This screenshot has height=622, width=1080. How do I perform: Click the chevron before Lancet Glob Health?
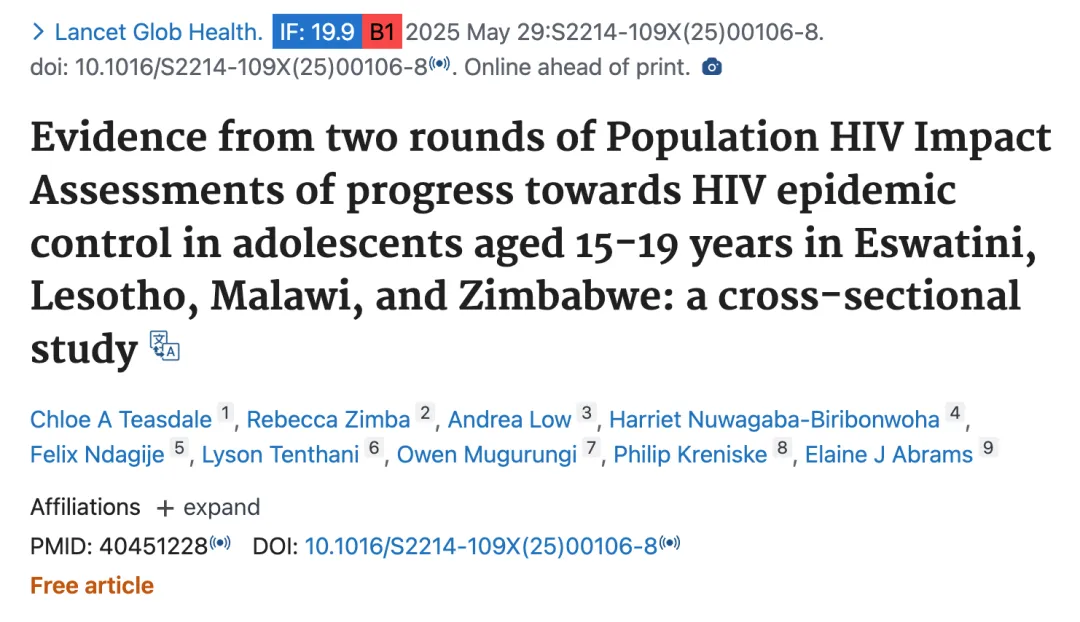39,32
